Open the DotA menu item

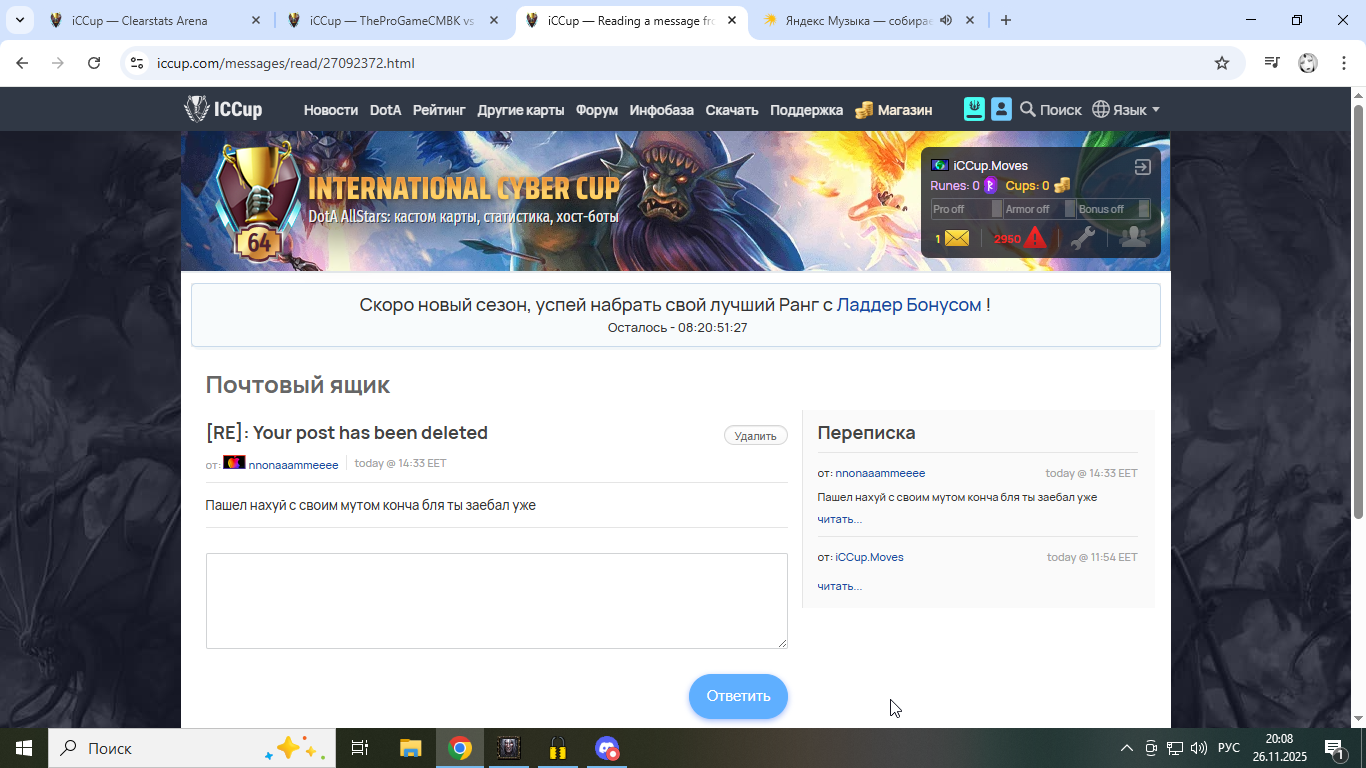385,110
